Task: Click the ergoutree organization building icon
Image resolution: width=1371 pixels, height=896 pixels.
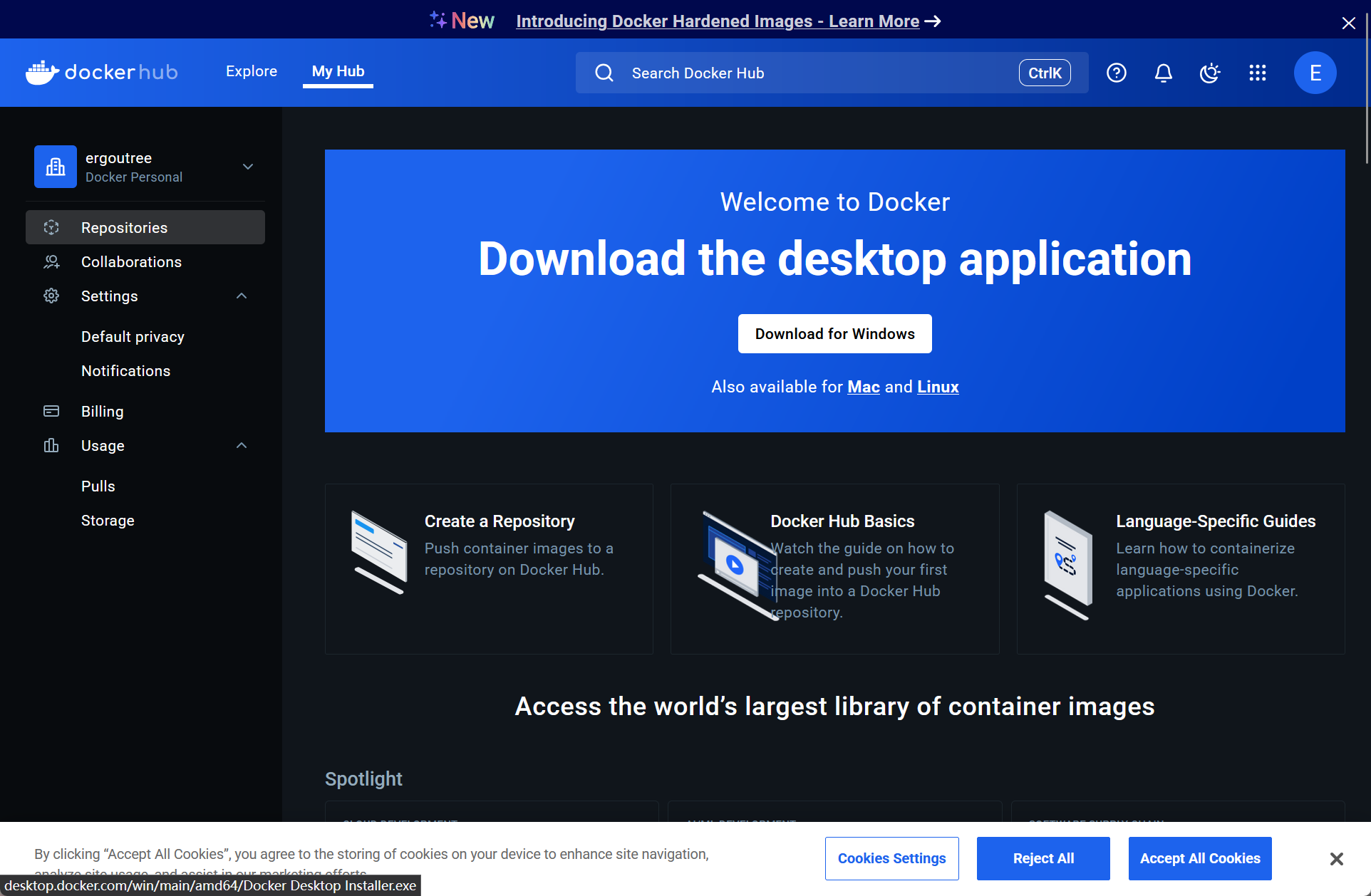Action: coord(56,167)
